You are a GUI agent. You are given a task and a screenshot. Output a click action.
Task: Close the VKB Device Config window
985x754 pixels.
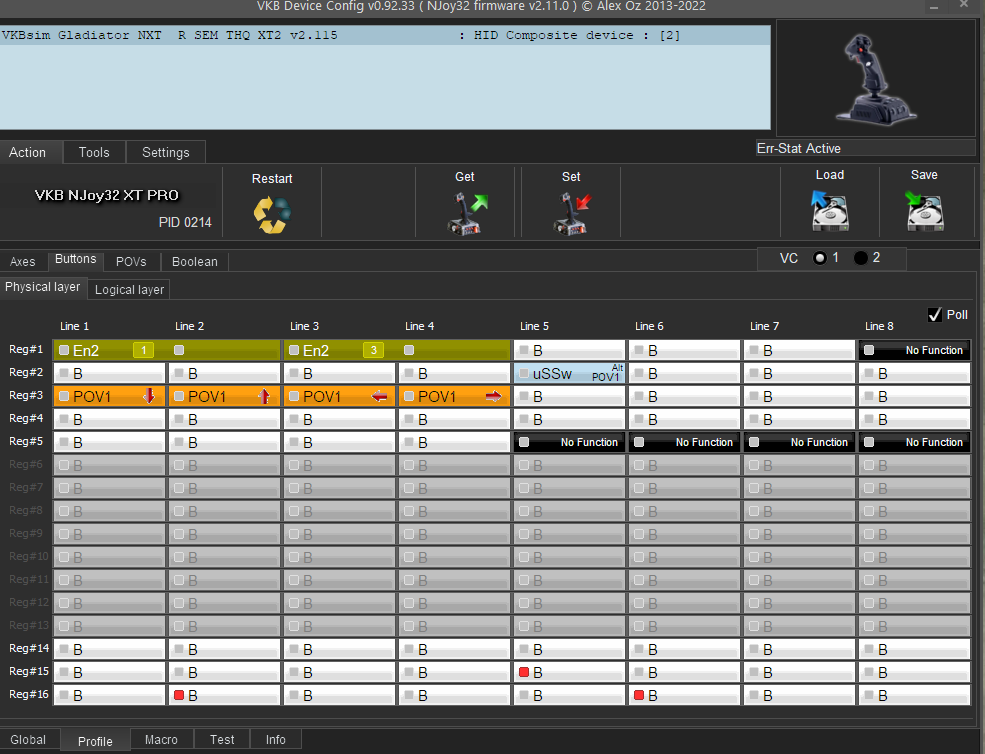coord(964,5)
